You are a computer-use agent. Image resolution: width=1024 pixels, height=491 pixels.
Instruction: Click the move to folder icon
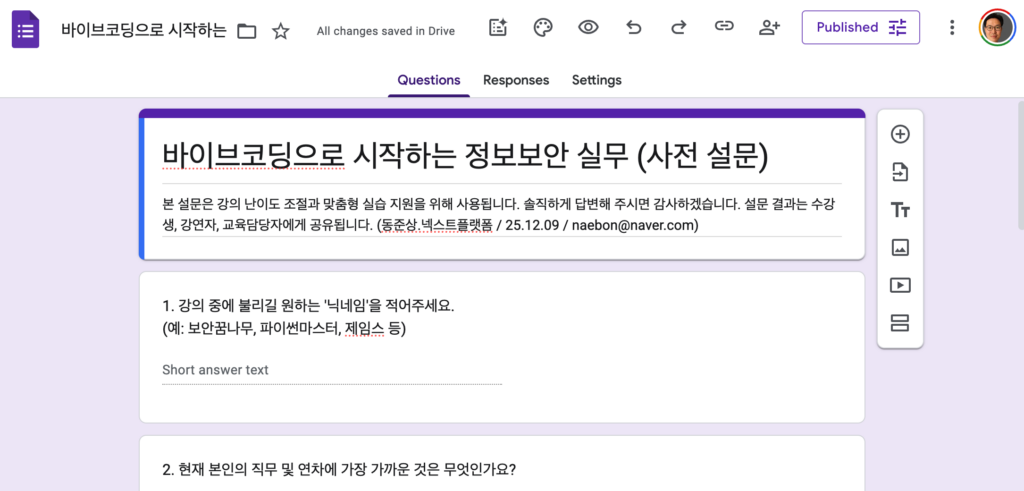[247, 31]
